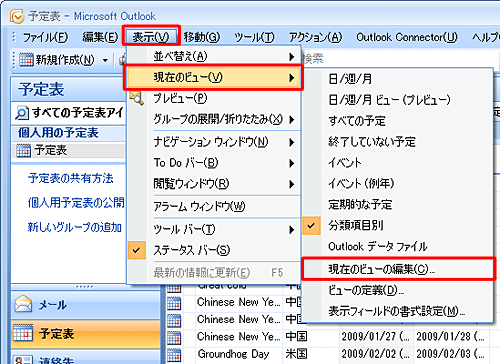Open the 編集(E) menu
This screenshot has width=500, height=364.
coord(100,37)
